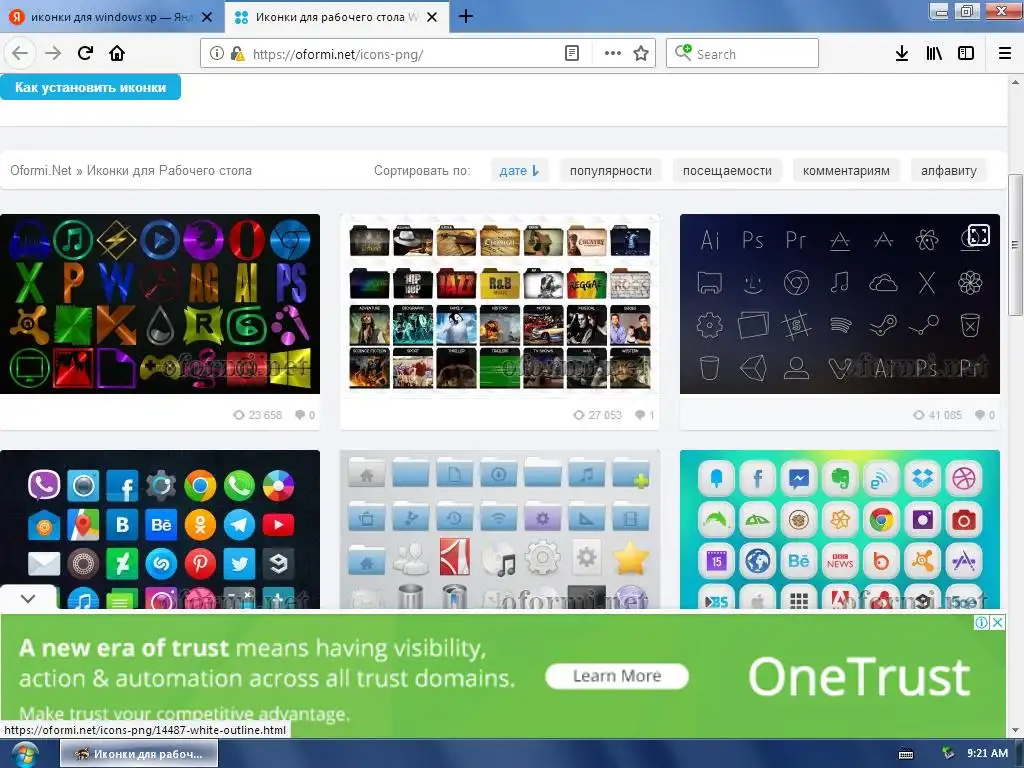Go back using the browser back arrow
The width and height of the screenshot is (1024, 768).
click(20, 53)
